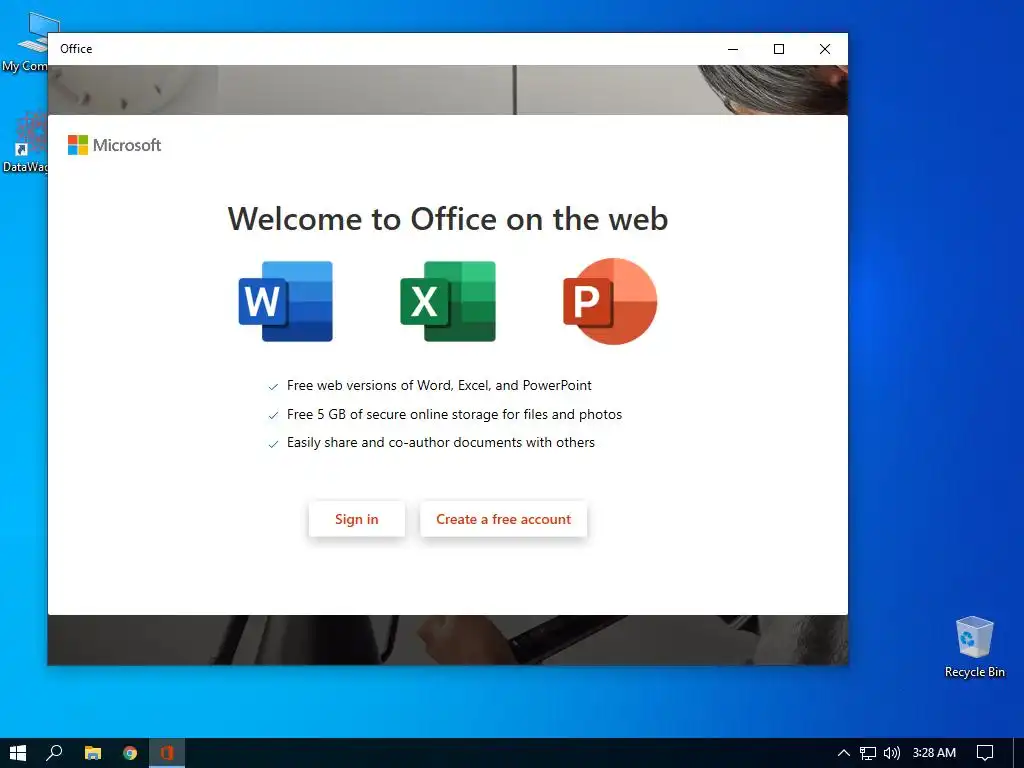Click the 'Welcome to Office on the web' heading
Image resolution: width=1024 pixels, height=768 pixels.
point(448,219)
